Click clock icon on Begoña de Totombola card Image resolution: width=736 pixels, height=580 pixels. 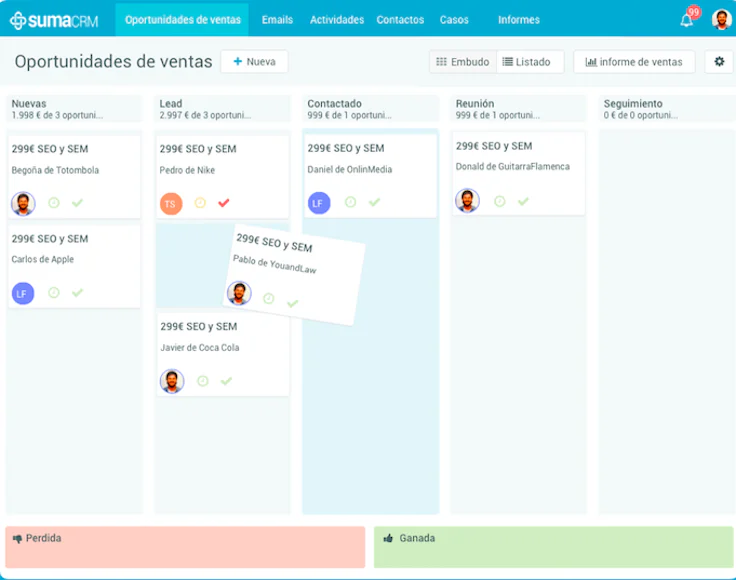pyautogui.click(x=54, y=203)
